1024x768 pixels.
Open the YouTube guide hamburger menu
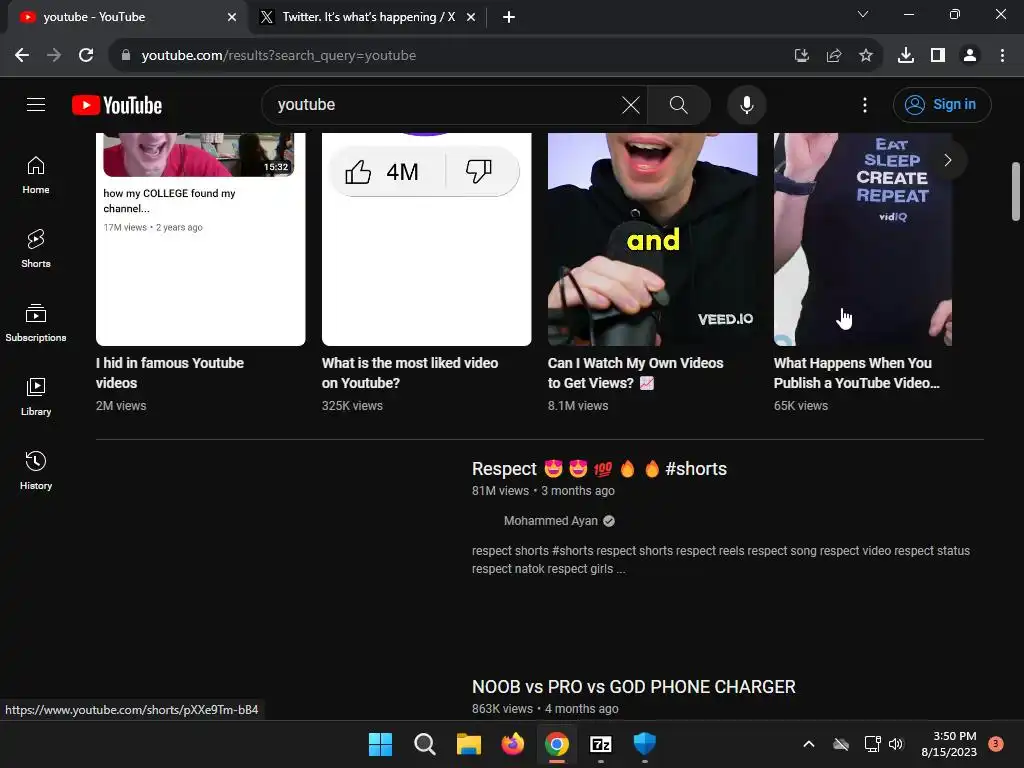pyautogui.click(x=36, y=104)
